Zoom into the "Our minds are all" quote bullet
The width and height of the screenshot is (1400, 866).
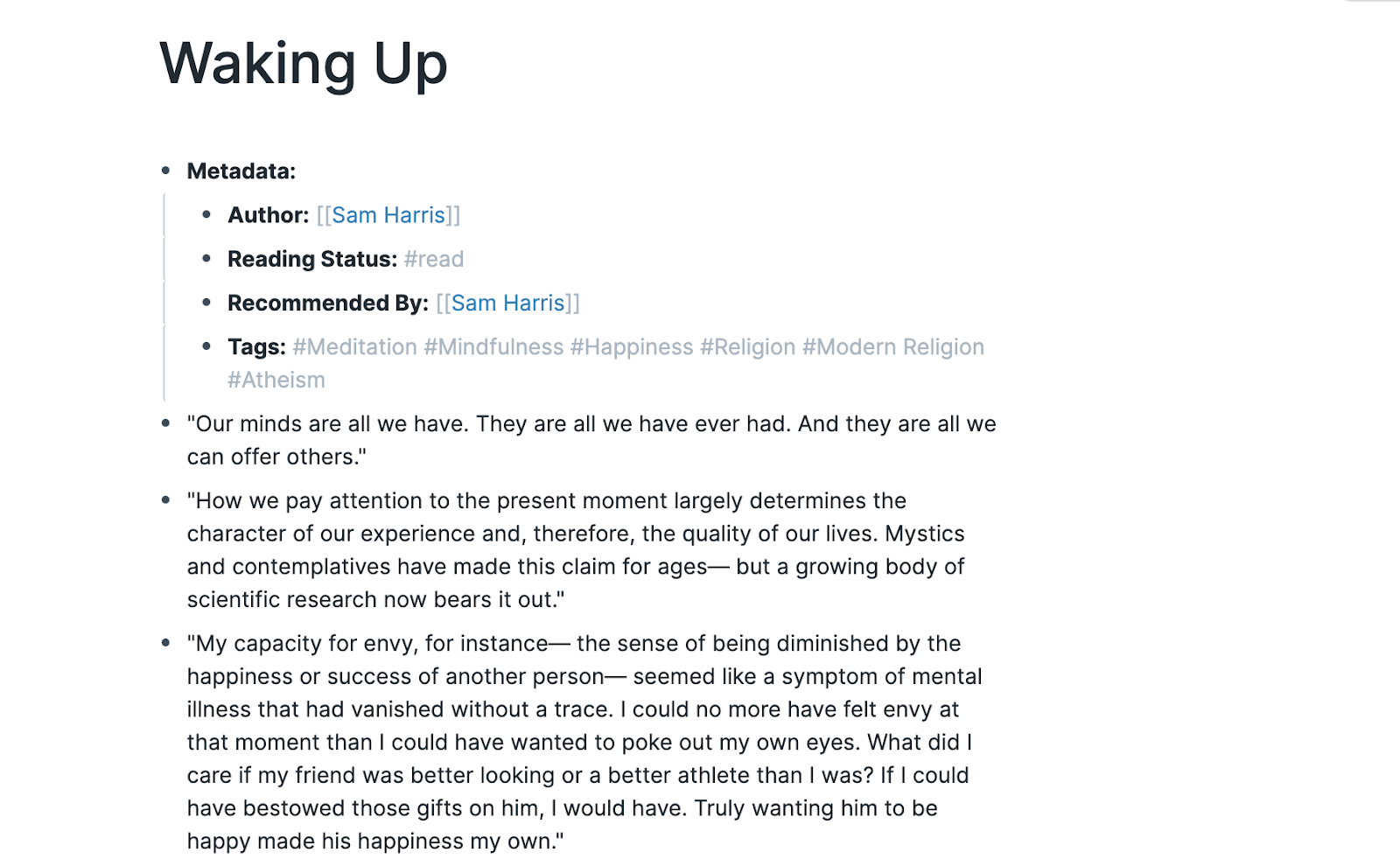(165, 423)
